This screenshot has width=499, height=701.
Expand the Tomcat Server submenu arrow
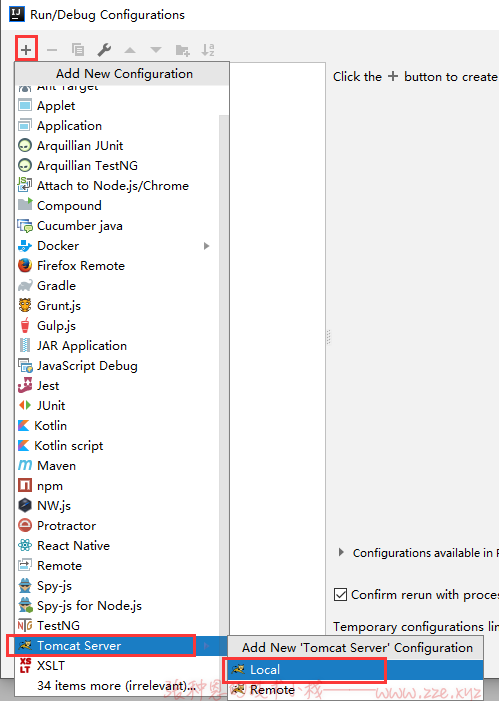(x=207, y=646)
